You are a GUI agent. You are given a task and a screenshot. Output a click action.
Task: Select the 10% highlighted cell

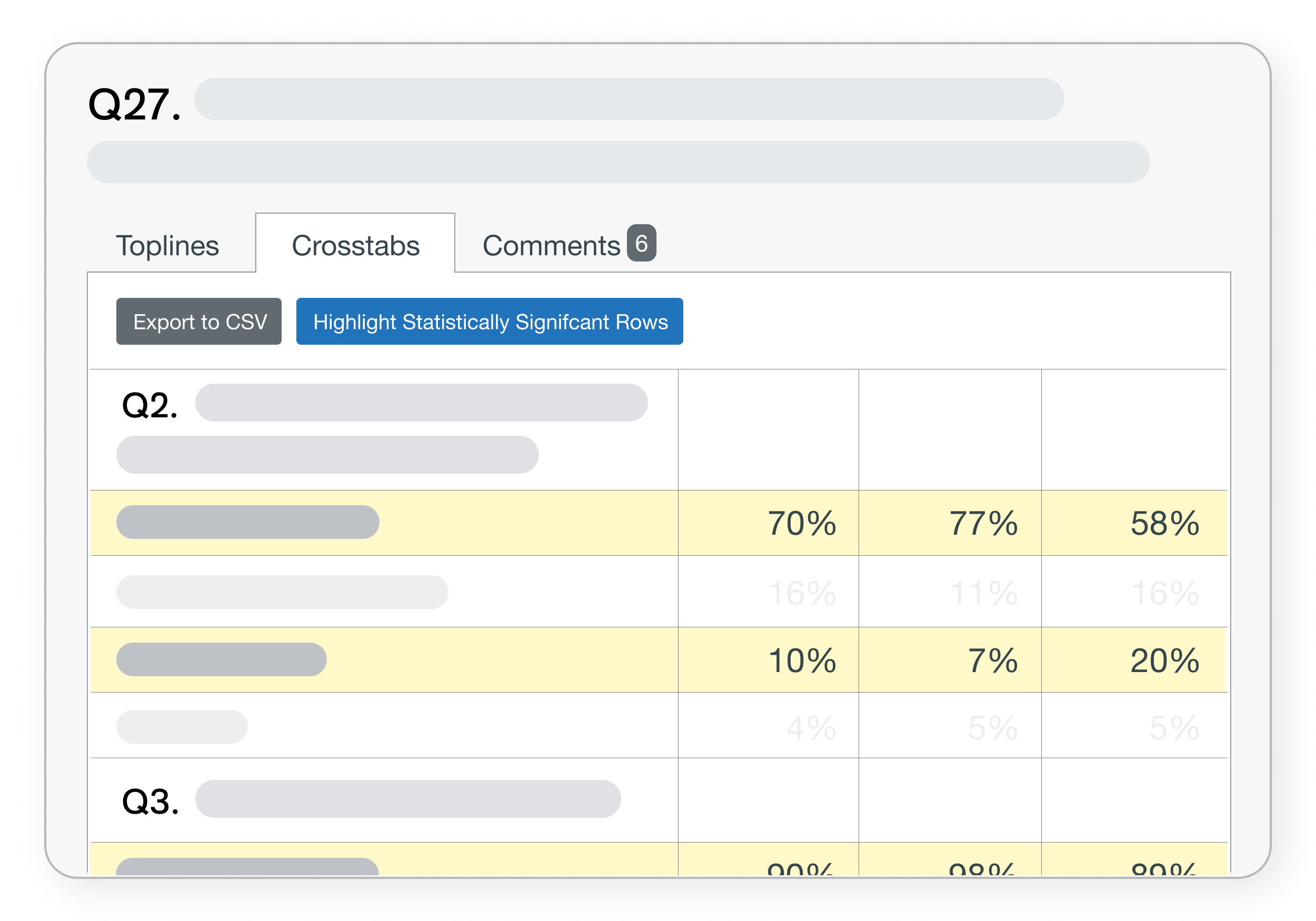click(801, 660)
